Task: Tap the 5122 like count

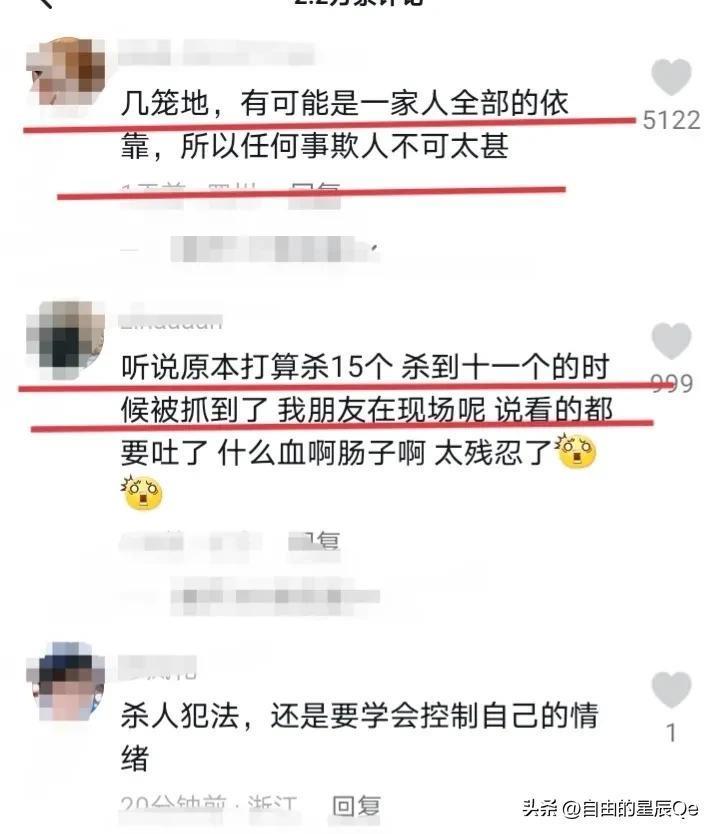Action: [671, 120]
